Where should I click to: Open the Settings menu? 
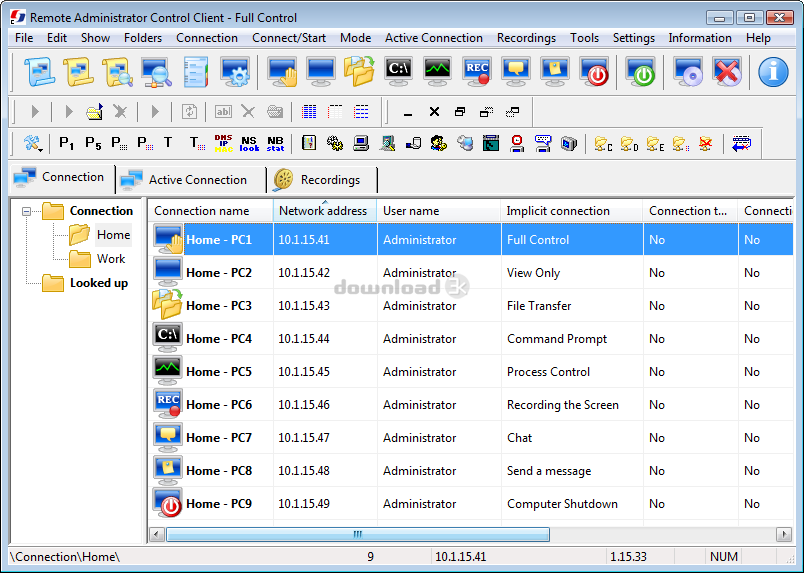[633, 38]
